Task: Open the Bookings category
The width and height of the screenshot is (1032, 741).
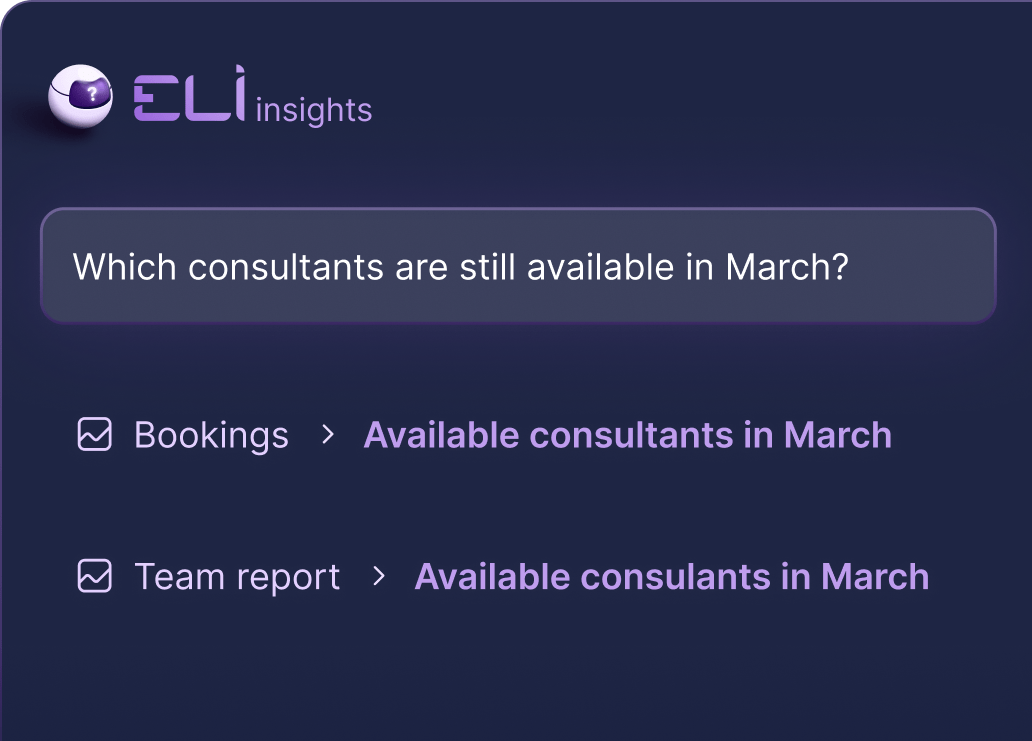Action: 211,435
